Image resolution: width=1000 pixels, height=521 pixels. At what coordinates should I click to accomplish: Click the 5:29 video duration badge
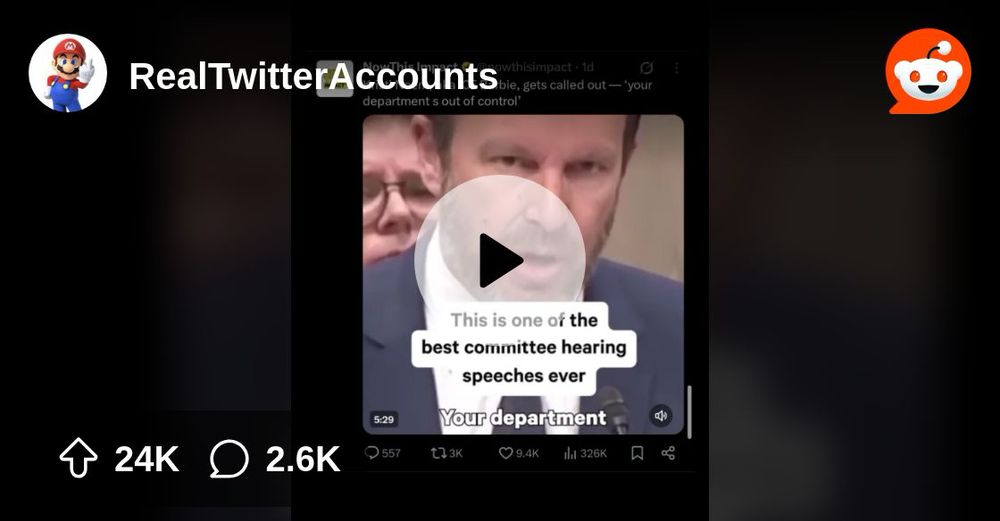coord(383,419)
